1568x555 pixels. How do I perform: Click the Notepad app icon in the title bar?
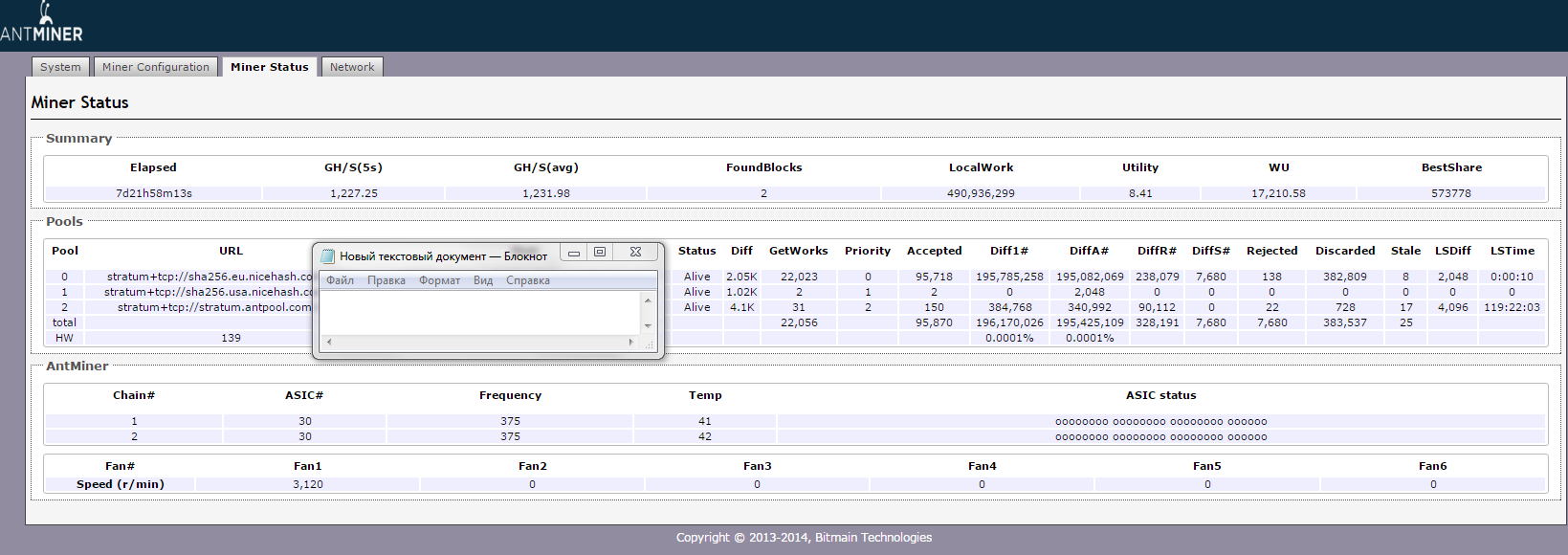327,255
